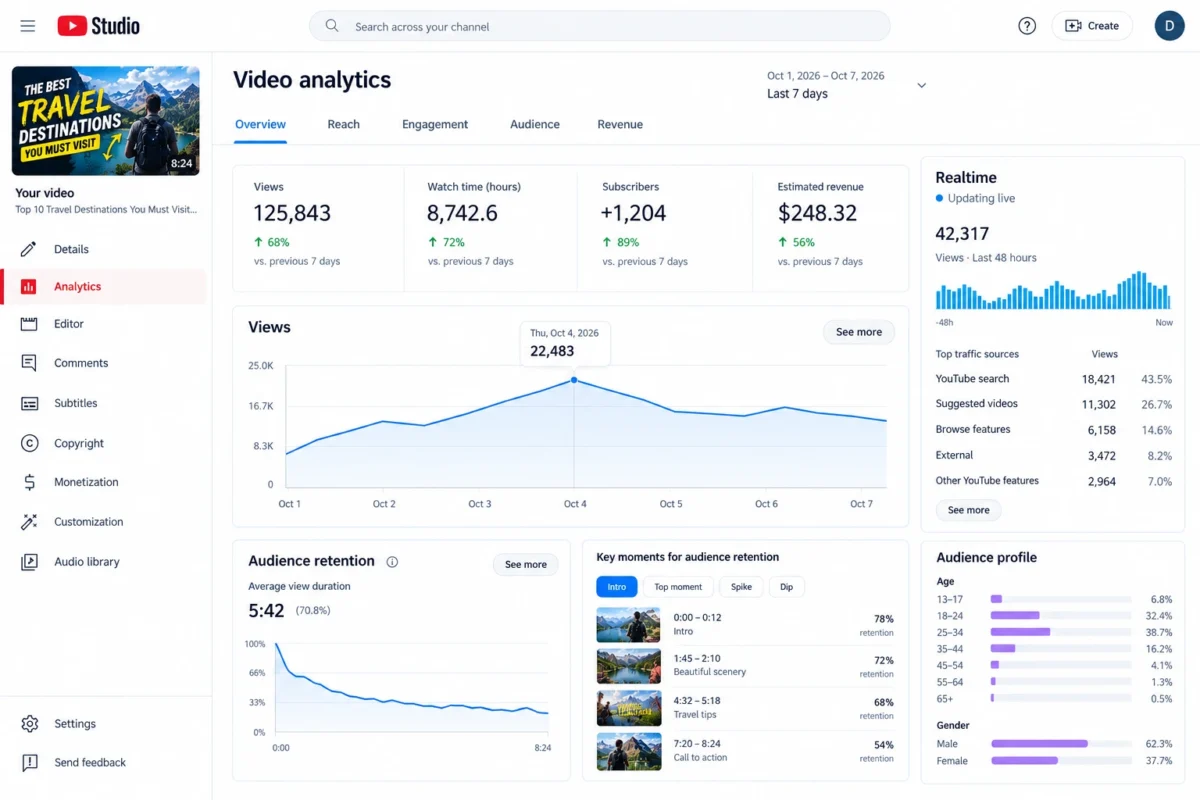This screenshot has height=800, width=1200.
Task: Open the 0:00 – 0:12 Intro thumbnail
Action: (x=629, y=625)
